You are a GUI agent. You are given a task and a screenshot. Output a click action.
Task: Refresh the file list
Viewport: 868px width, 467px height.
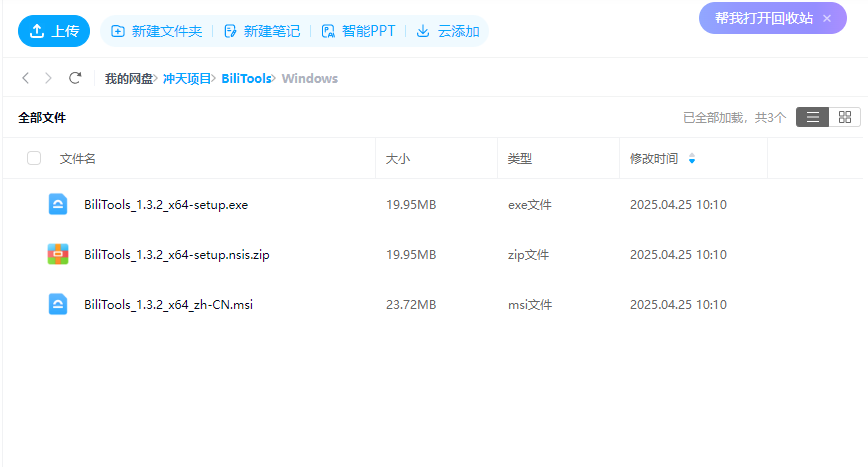click(75, 78)
